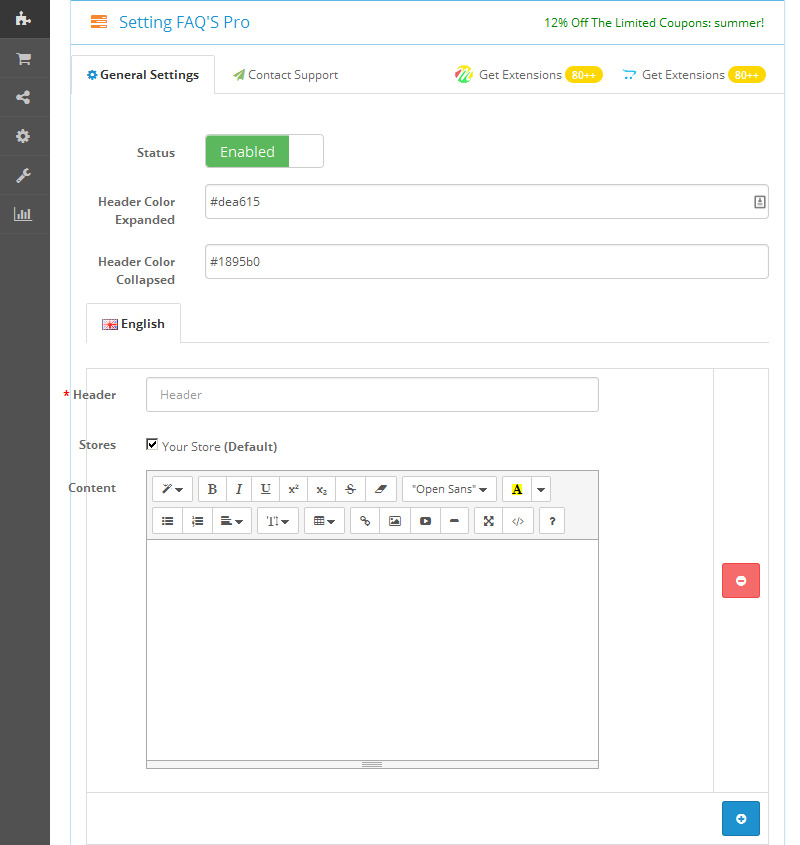Image resolution: width=800 pixels, height=845 pixels.
Task: Open the "Open Sans" font dropdown
Action: pyautogui.click(x=449, y=489)
